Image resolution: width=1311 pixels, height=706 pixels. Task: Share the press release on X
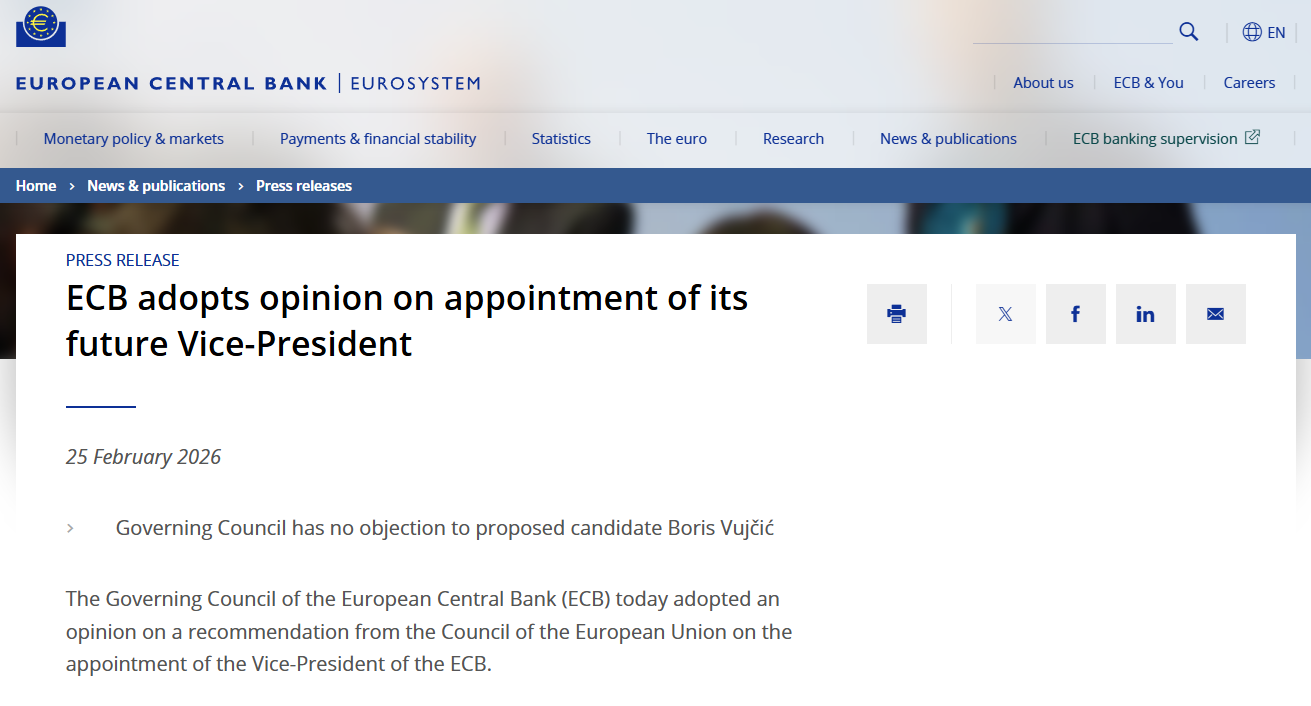click(x=1005, y=314)
